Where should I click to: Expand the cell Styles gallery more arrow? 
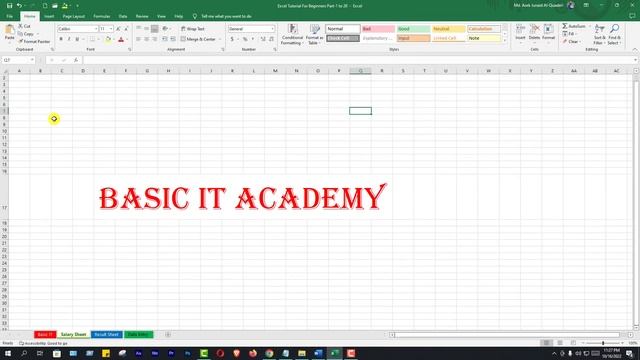(x=505, y=40)
